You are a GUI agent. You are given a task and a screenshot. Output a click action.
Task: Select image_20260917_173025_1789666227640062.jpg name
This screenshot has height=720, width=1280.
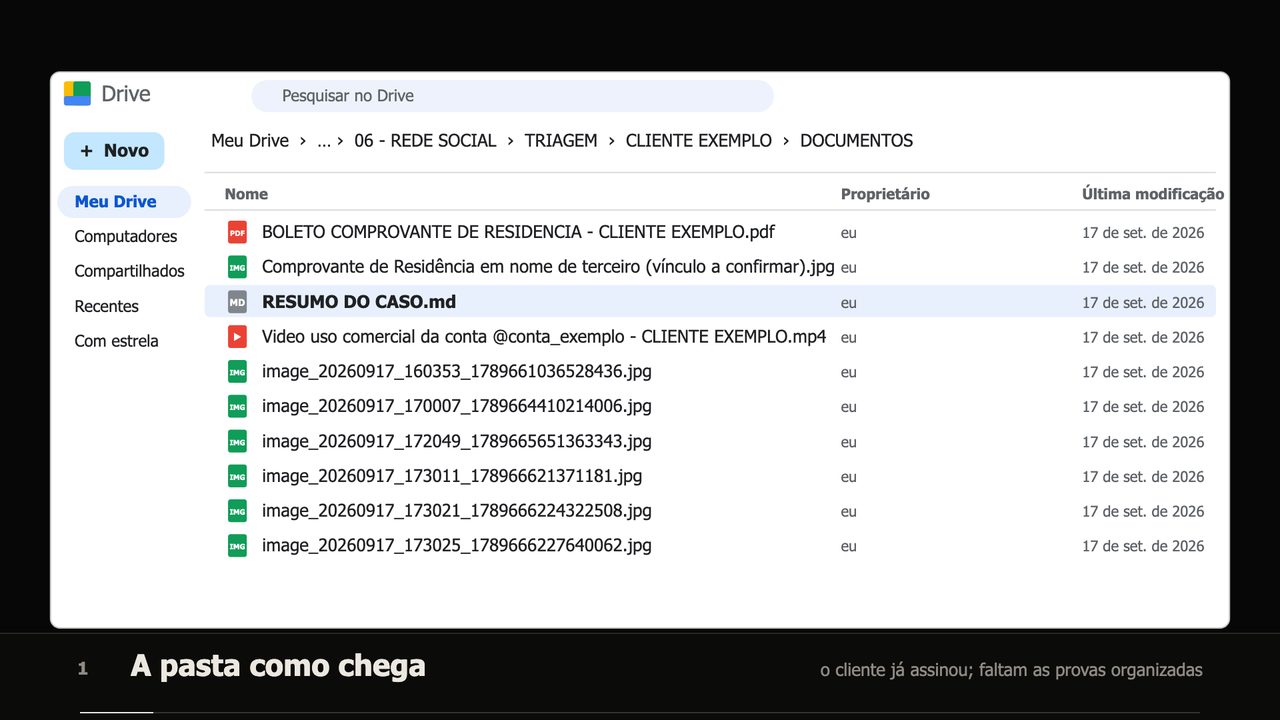[x=457, y=546]
